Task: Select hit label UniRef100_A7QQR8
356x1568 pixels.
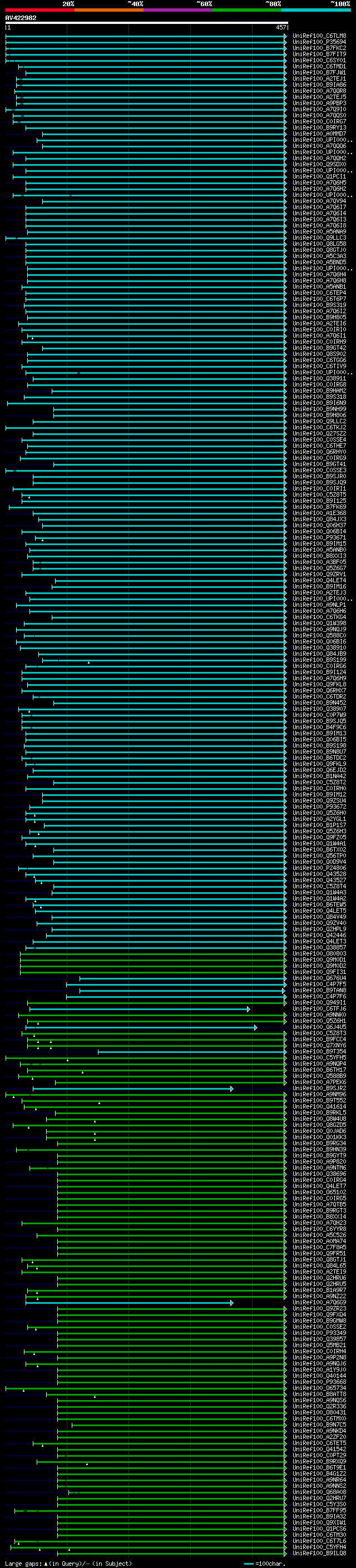Action: click(x=319, y=91)
